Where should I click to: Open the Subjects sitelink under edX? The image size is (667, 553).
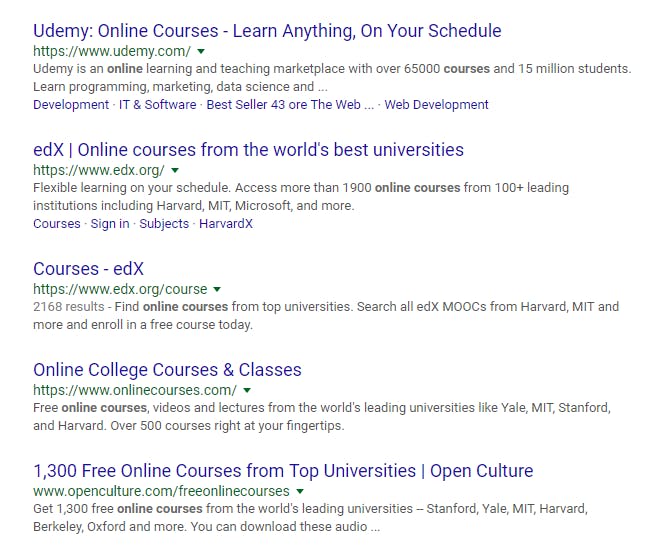(164, 224)
